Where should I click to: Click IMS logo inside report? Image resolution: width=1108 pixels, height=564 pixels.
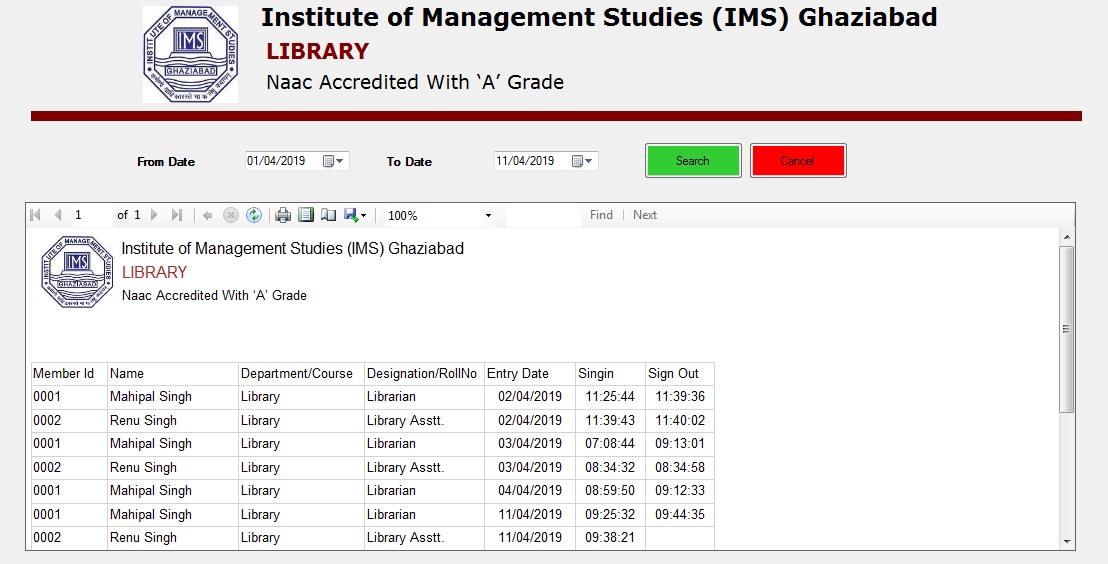coord(77,272)
